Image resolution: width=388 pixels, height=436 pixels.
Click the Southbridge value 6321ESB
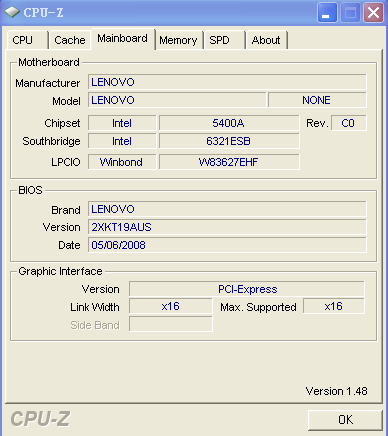[229, 141]
